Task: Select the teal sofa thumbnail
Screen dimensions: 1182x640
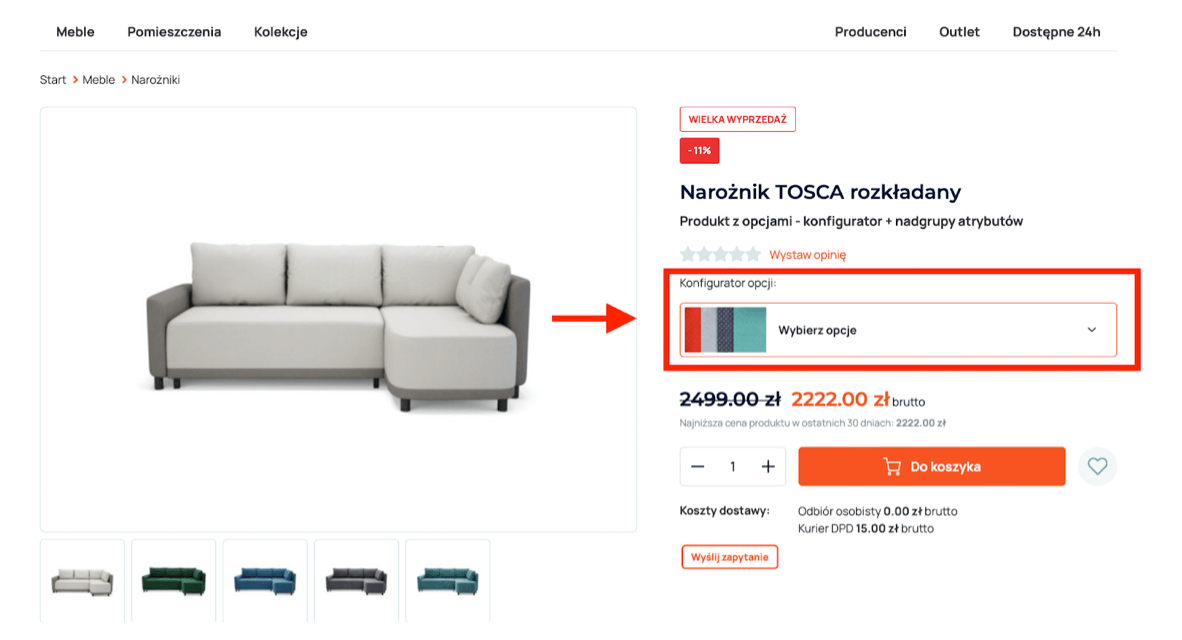Action: [448, 580]
